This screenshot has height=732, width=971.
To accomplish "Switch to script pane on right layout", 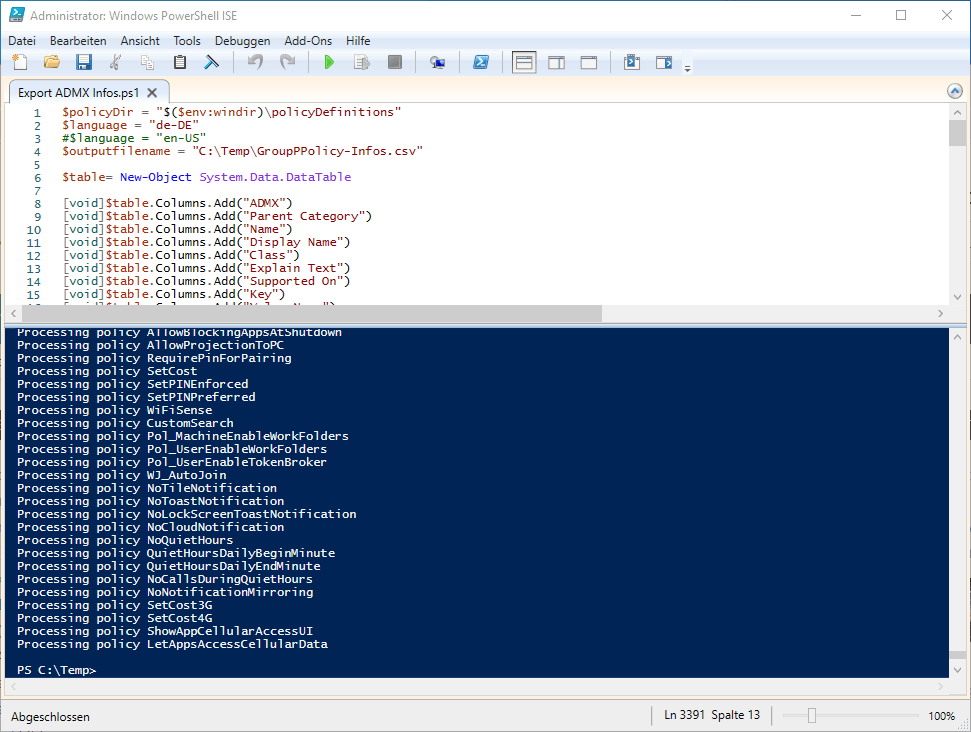I will pos(556,63).
